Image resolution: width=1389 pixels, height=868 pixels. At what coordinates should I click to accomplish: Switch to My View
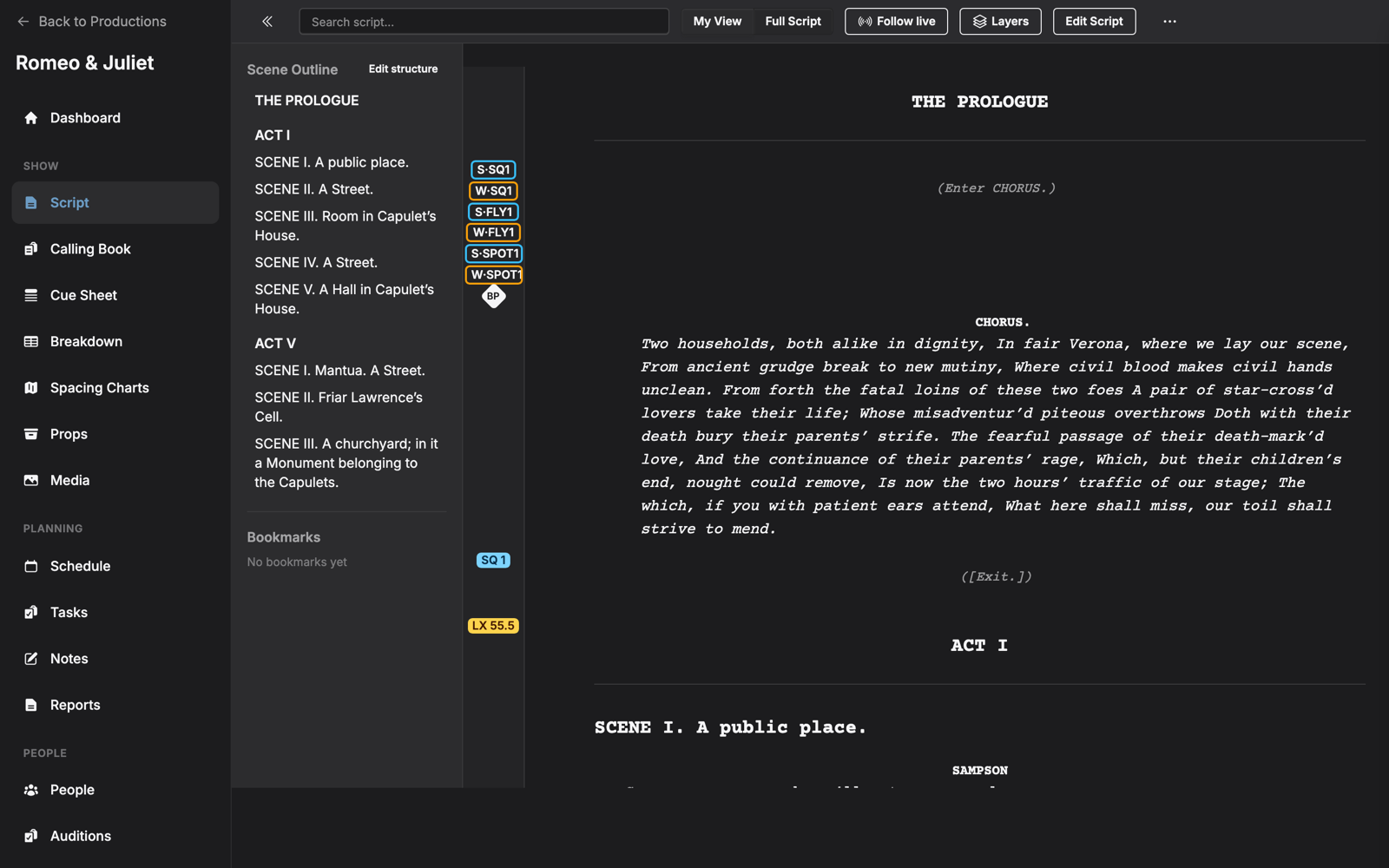tap(717, 22)
